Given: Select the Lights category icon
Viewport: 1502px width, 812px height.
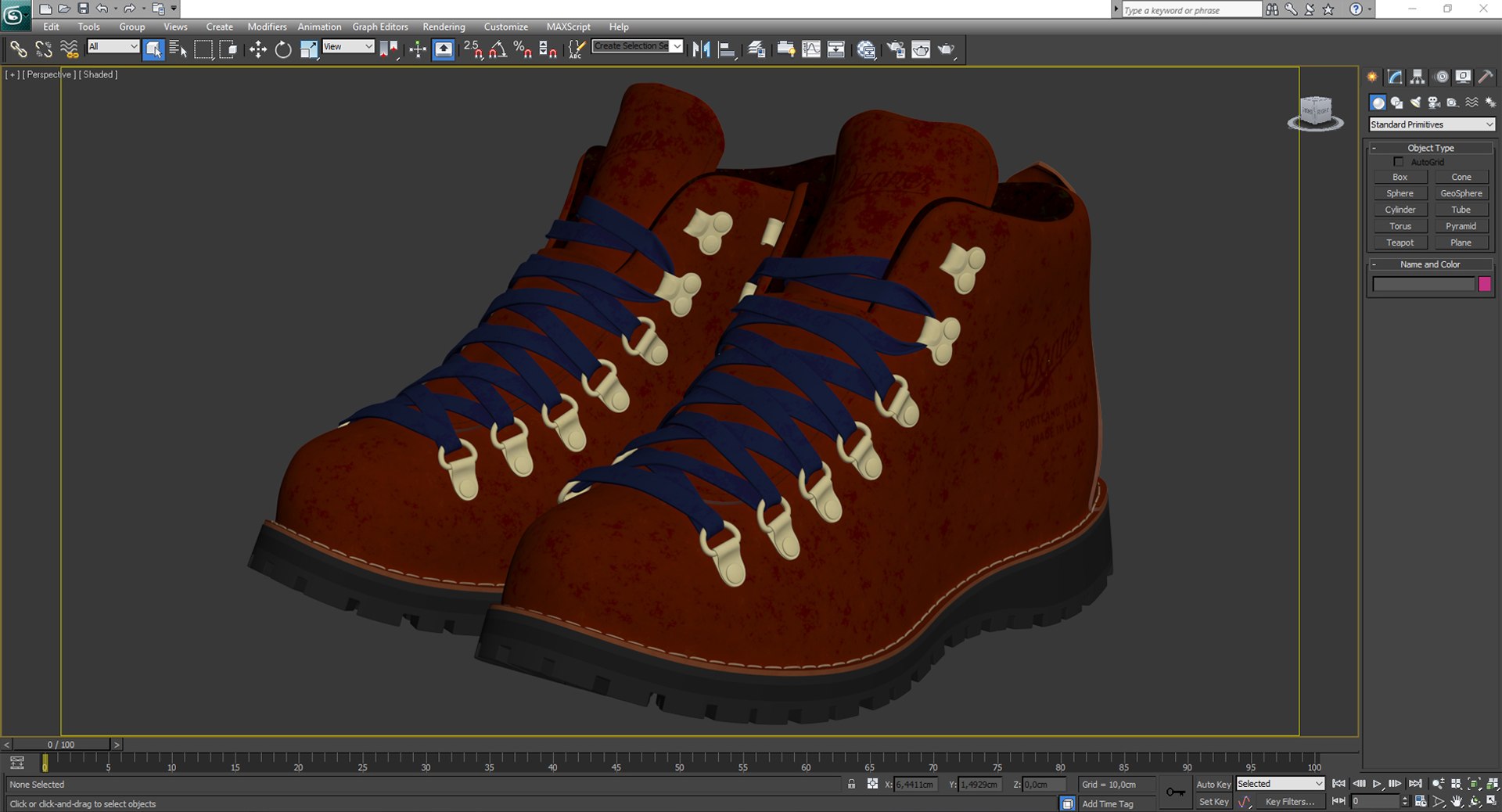Looking at the screenshot, I should pos(1415,102).
